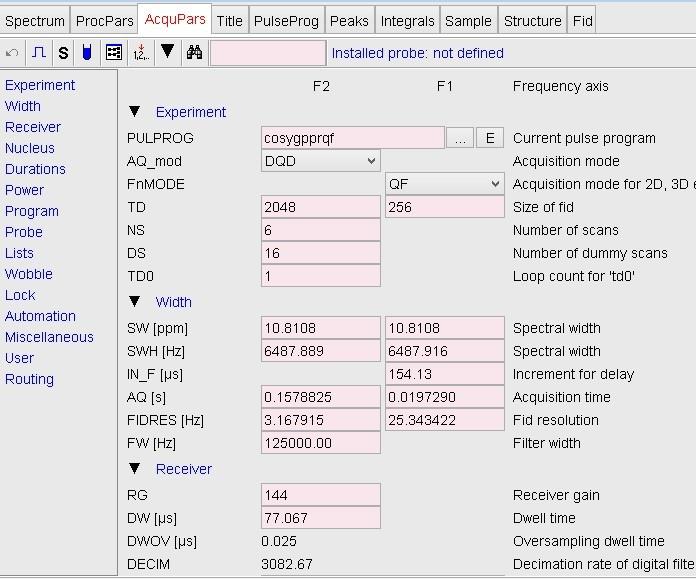Click the FIDRES F2 field 3.167915
The image size is (696, 579).
(320, 420)
